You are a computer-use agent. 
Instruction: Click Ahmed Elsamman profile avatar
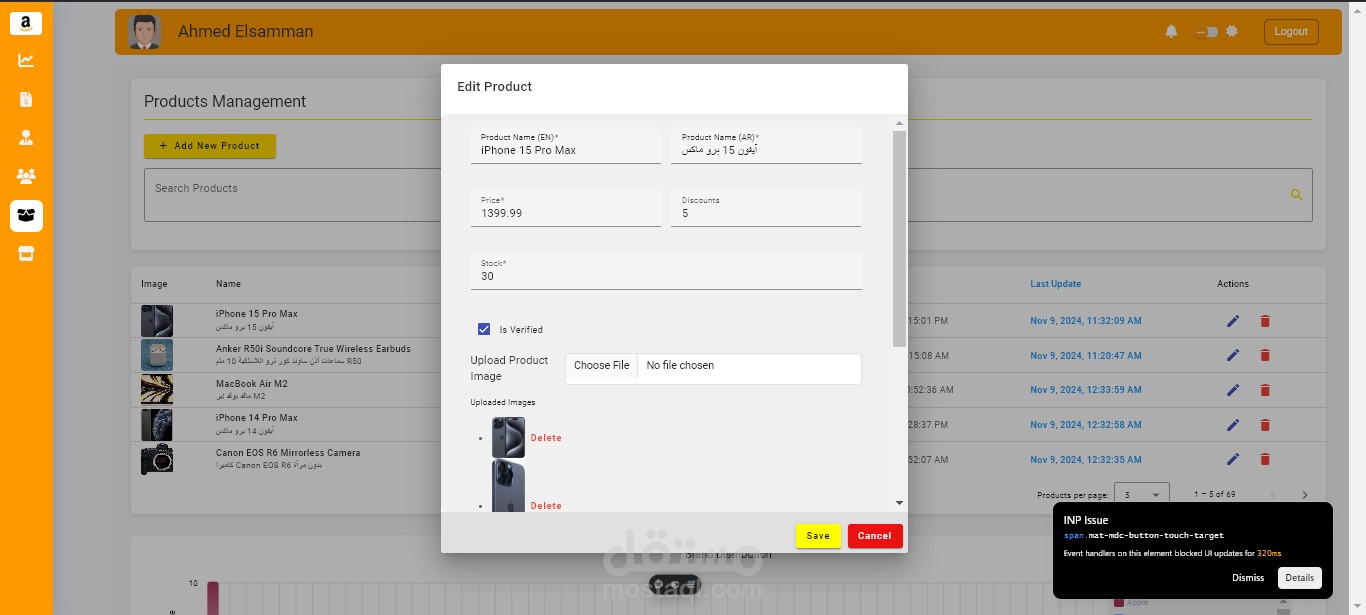point(145,32)
